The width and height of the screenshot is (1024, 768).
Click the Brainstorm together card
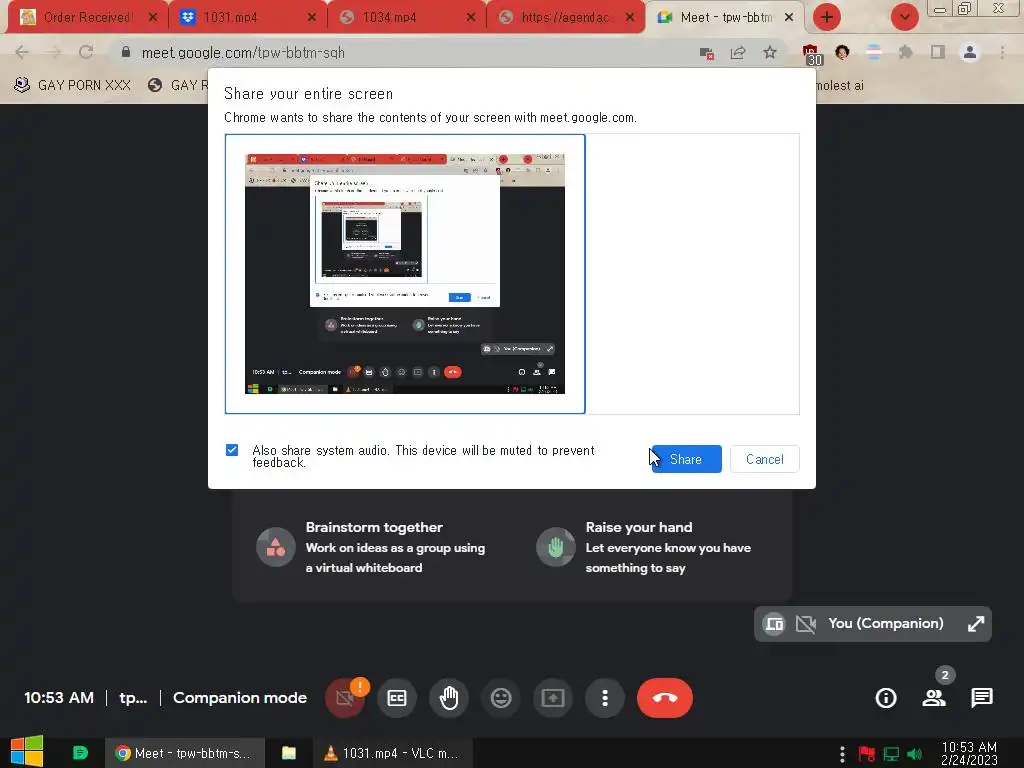tap(372, 547)
